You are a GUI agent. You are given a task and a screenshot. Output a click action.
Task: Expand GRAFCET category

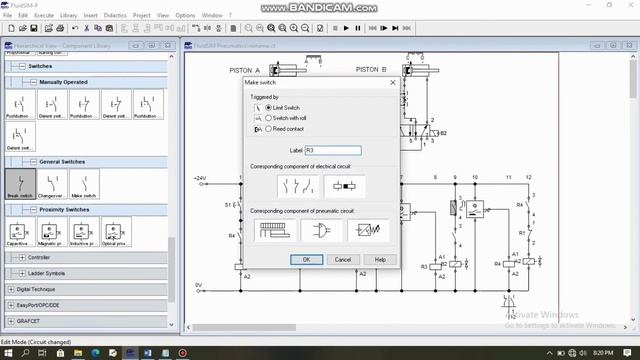11,321
